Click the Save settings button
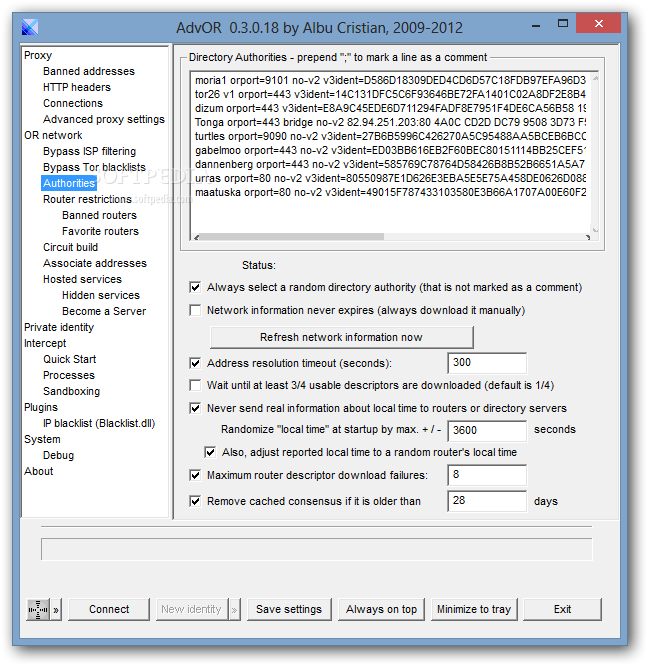Screen dimensions: 648x666 pyautogui.click(x=289, y=610)
